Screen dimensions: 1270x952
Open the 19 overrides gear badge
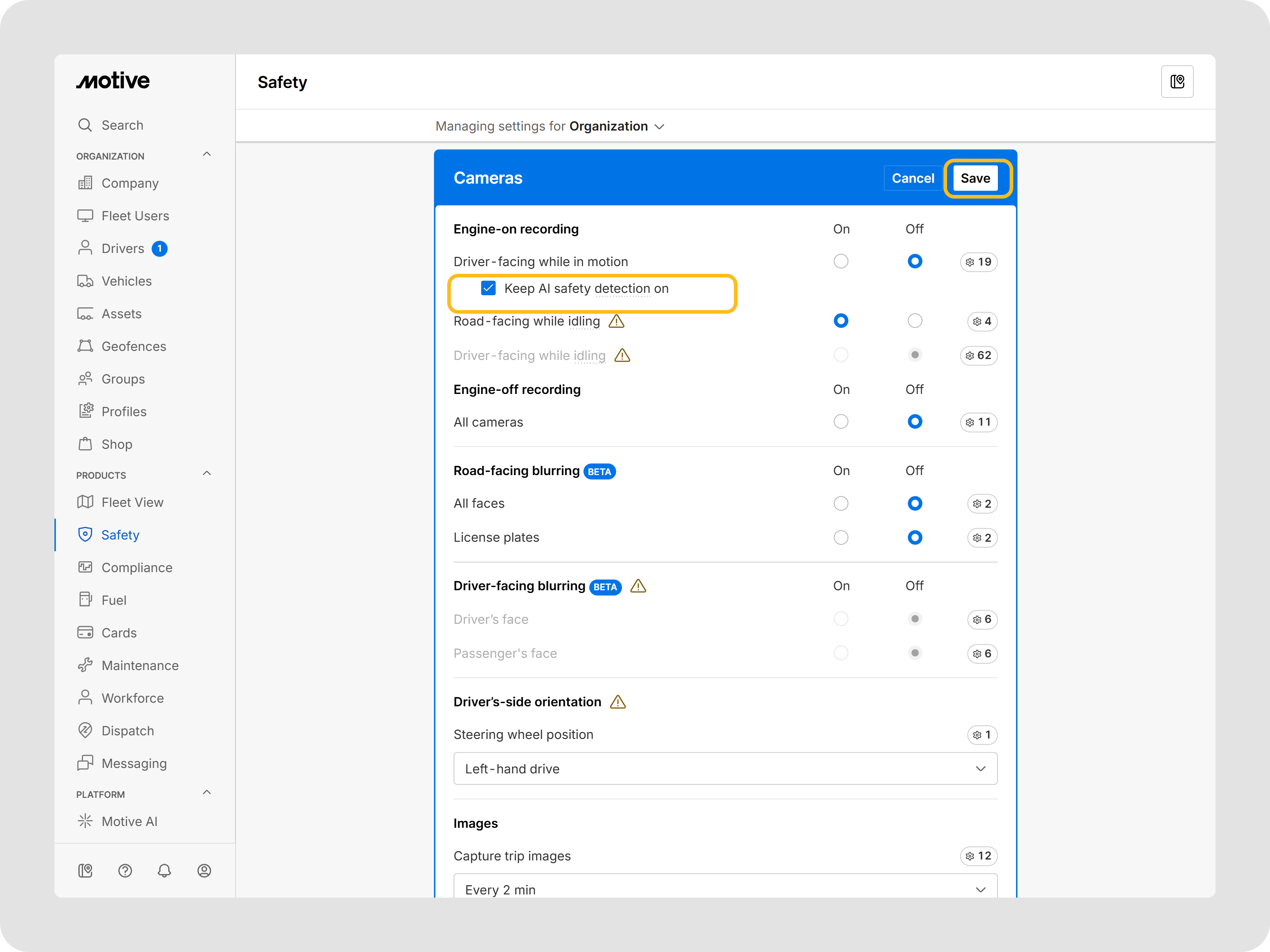978,262
